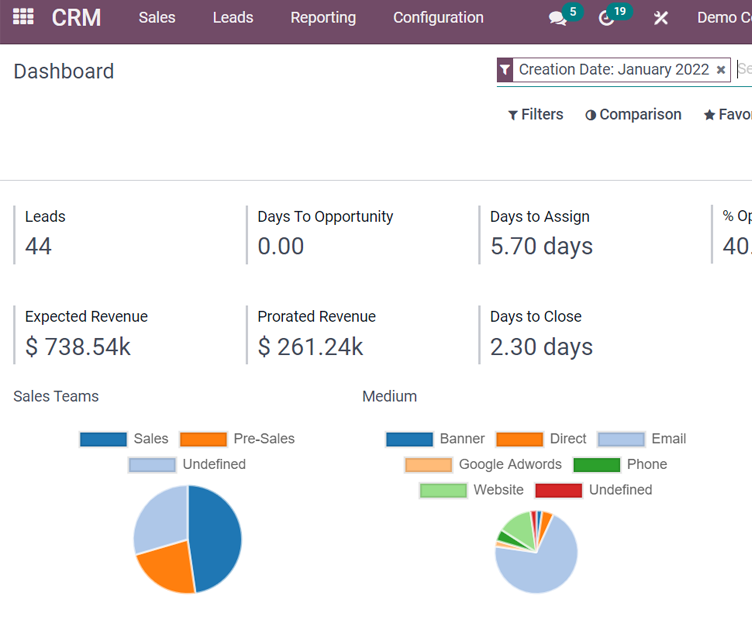Open the activities clock icon with badge 19
752x620 pixels.
tap(606, 18)
